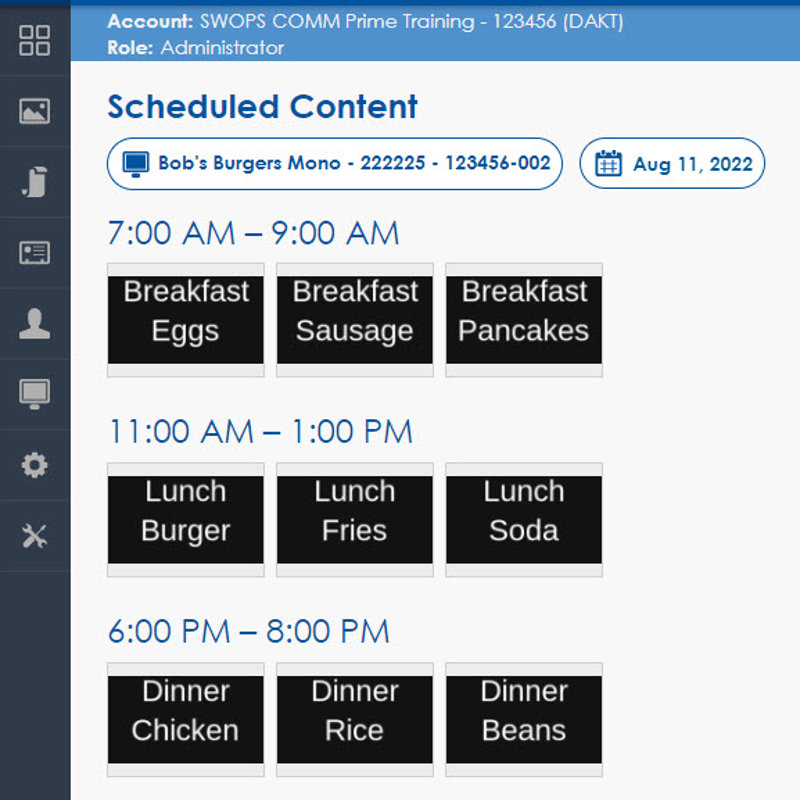Select the Dinner Rice content thumbnail
The height and width of the screenshot is (800, 800).
355,720
